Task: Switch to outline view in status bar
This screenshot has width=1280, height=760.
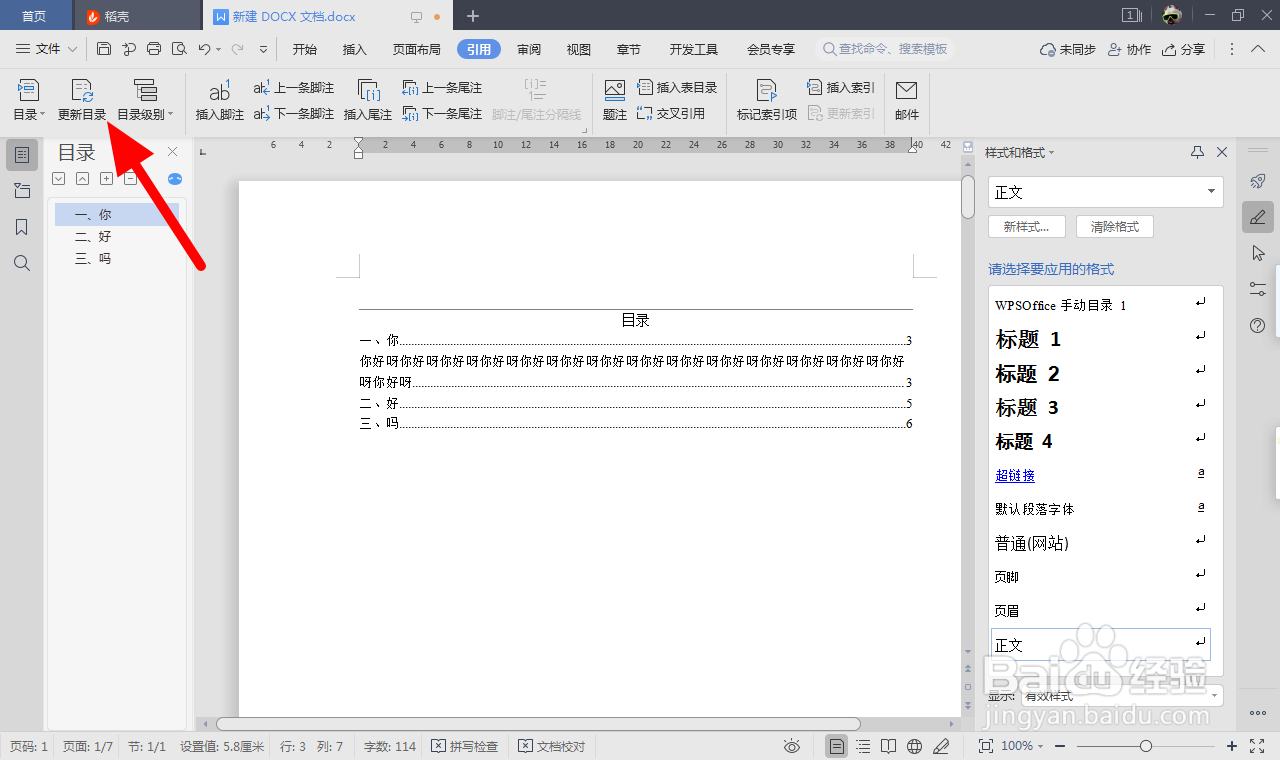Action: [863, 746]
